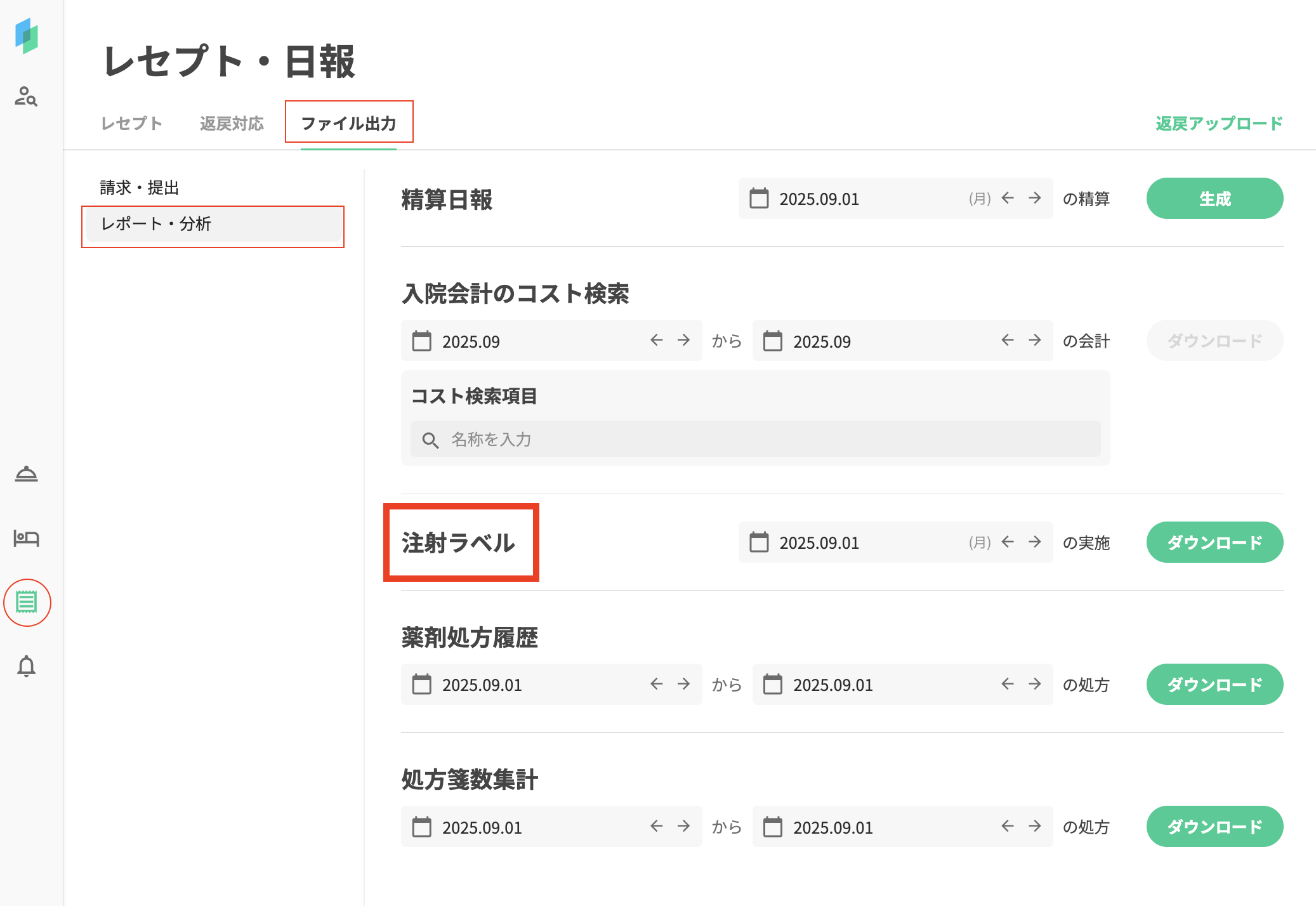Image resolution: width=1316 pixels, height=906 pixels.
Task: Step back 薬剤処方履歴 end date
Action: coord(1008,685)
